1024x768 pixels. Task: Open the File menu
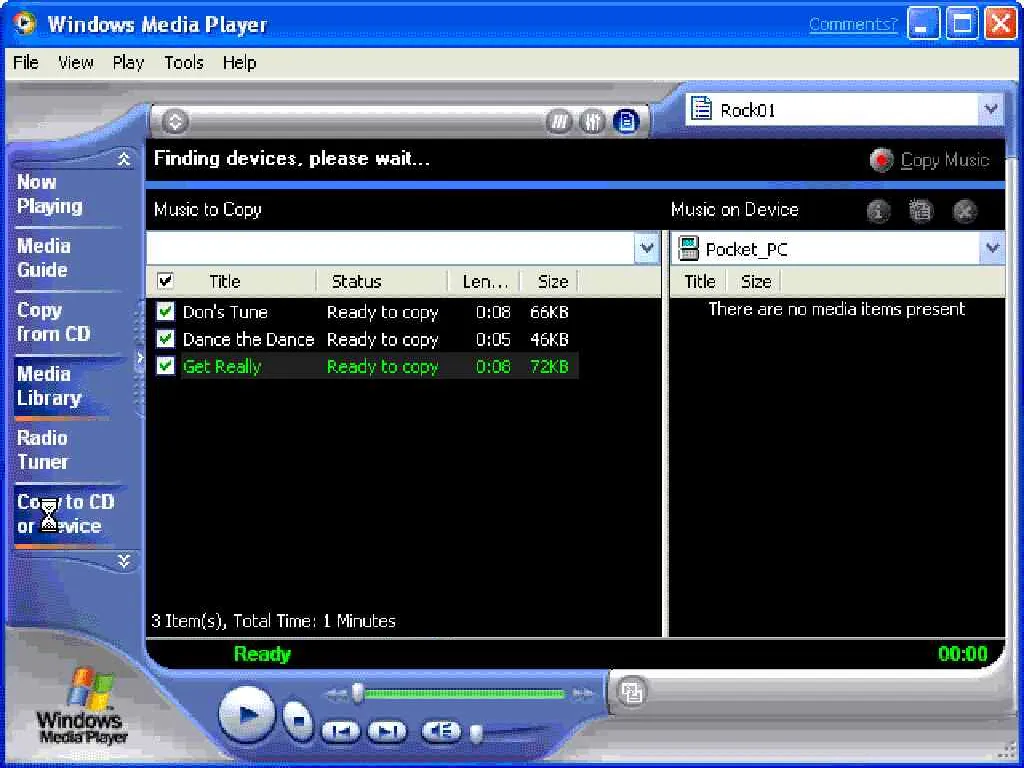(25, 63)
